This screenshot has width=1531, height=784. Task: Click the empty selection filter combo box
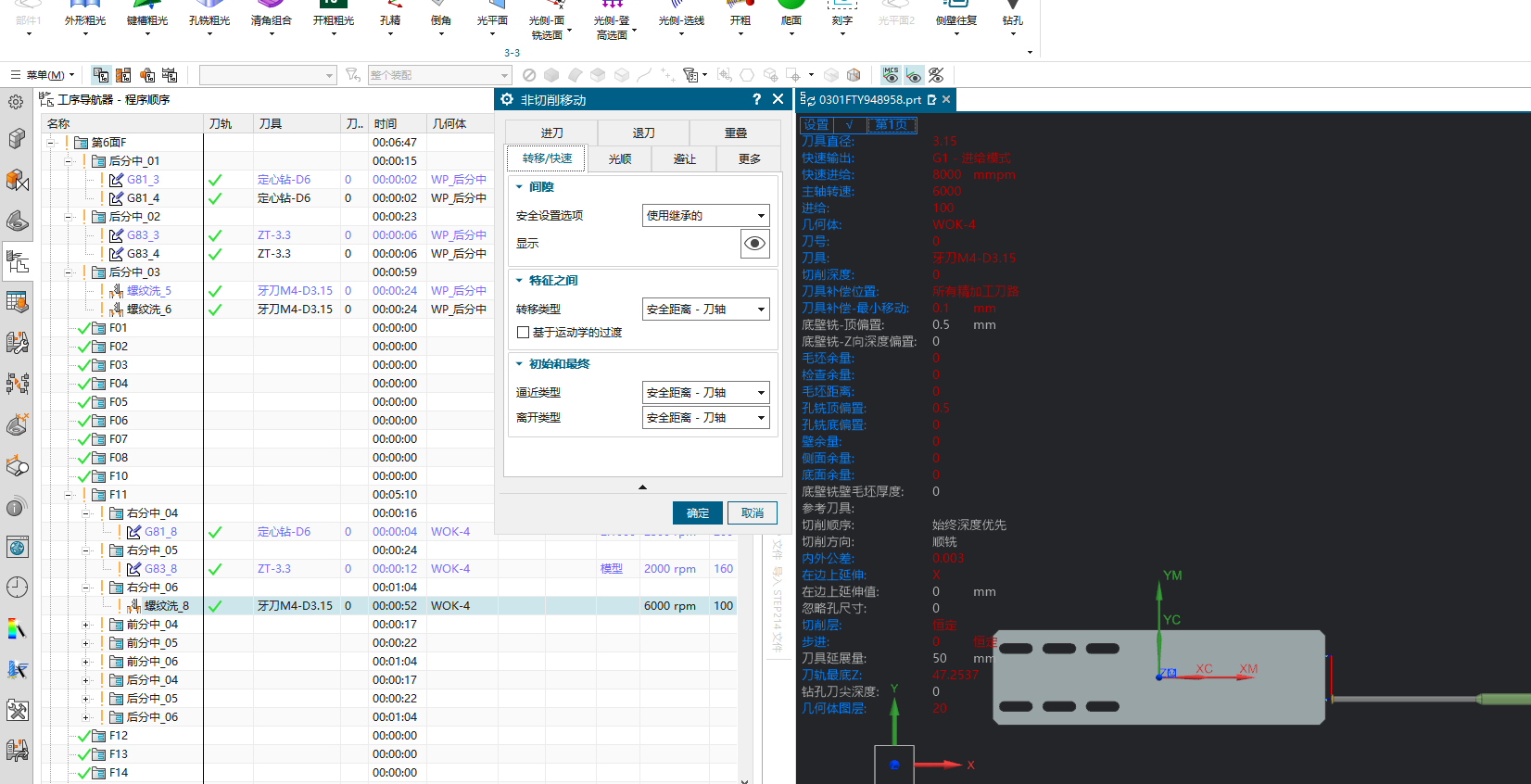coord(268,75)
